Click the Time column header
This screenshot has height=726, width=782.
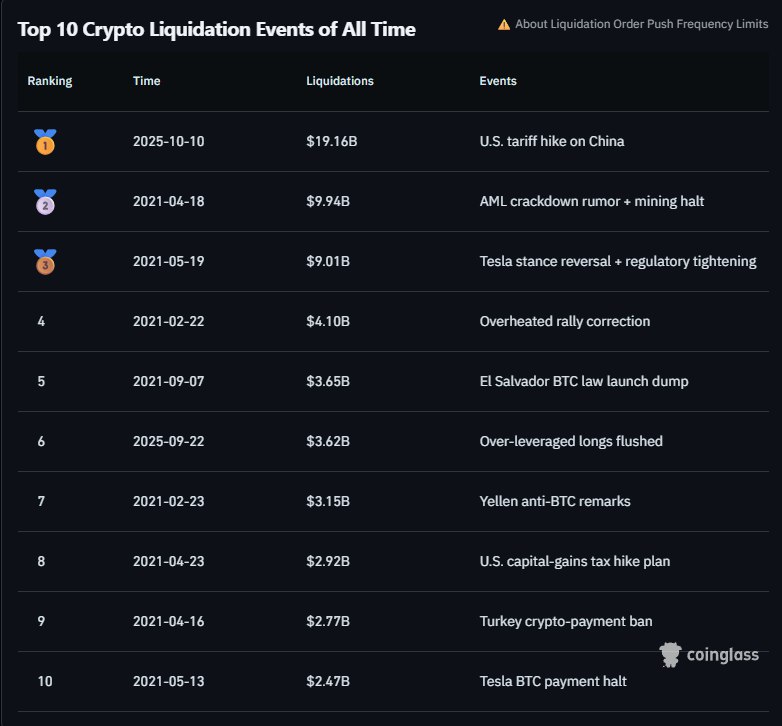click(x=146, y=81)
